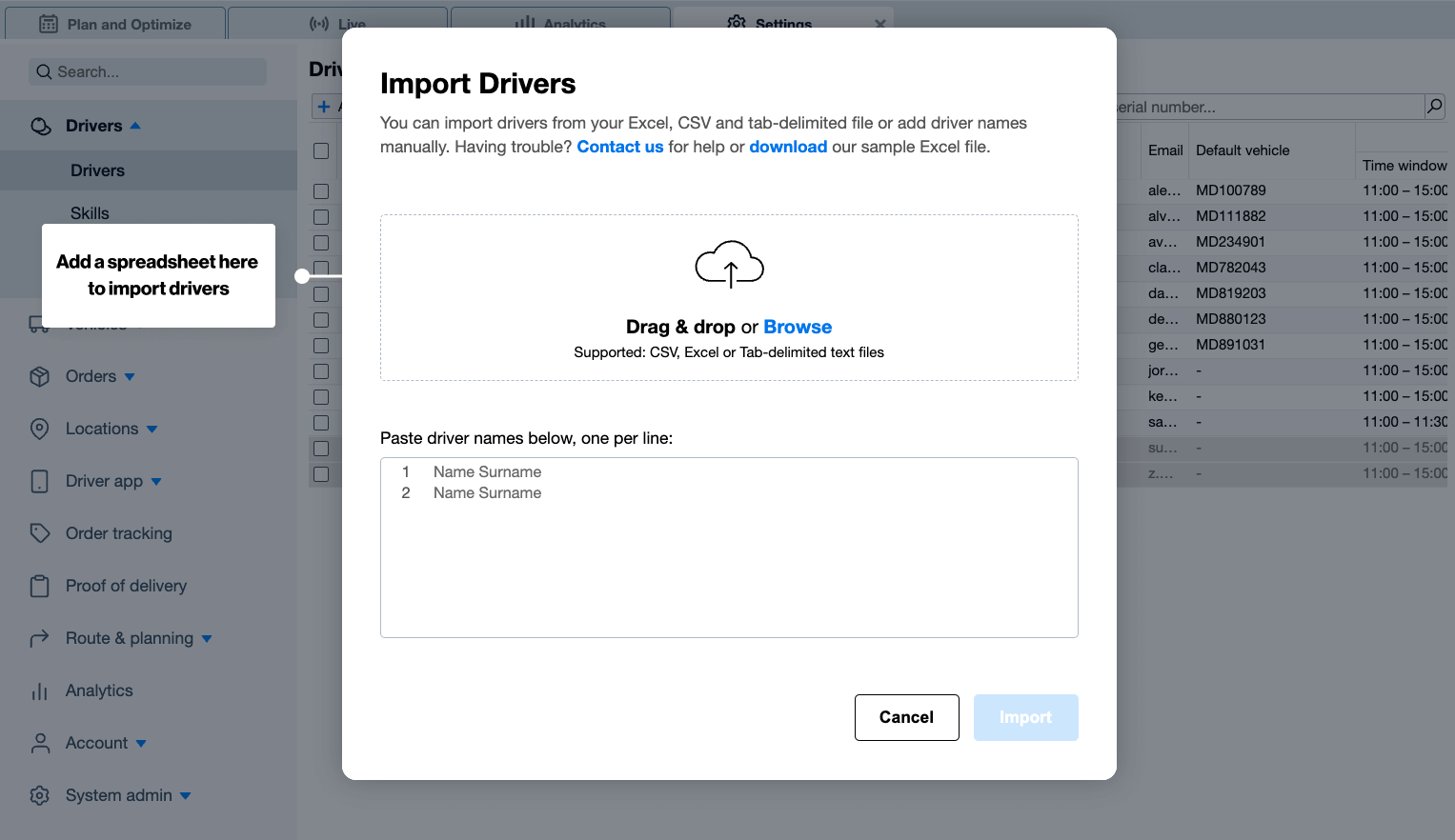This screenshot has width=1455, height=840.
Task: Cancel the Import Drivers dialog
Action: click(x=906, y=717)
